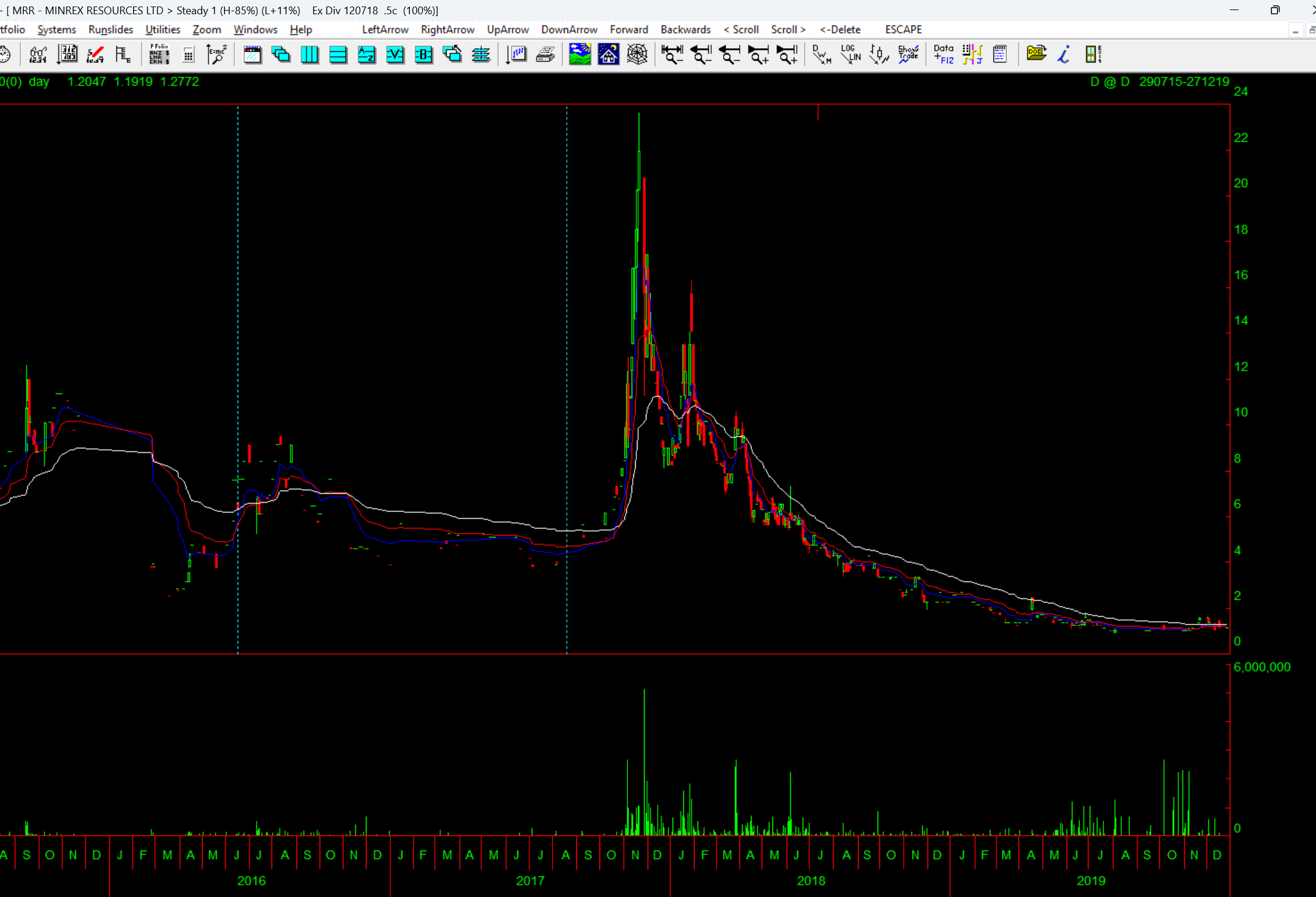
Task: Click the 2018 year label
Action: pyautogui.click(x=811, y=881)
